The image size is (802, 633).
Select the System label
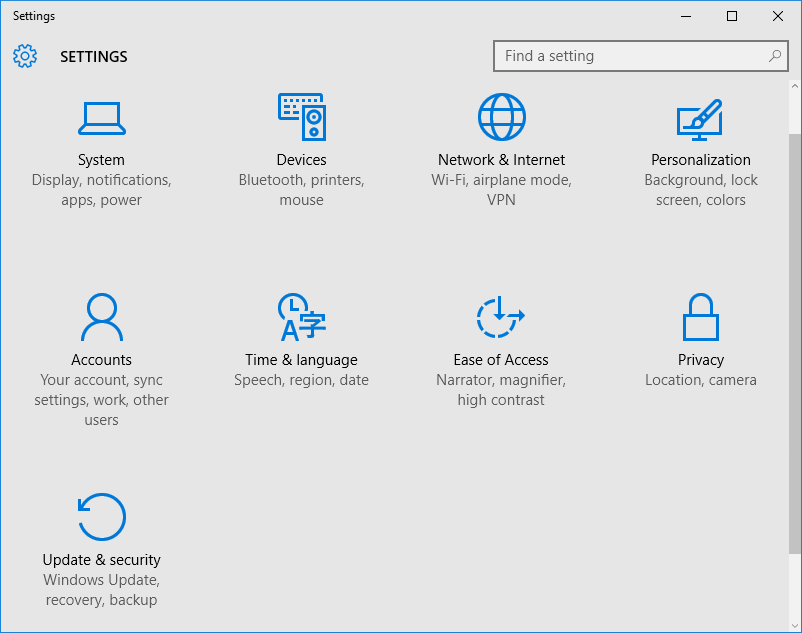(101, 160)
